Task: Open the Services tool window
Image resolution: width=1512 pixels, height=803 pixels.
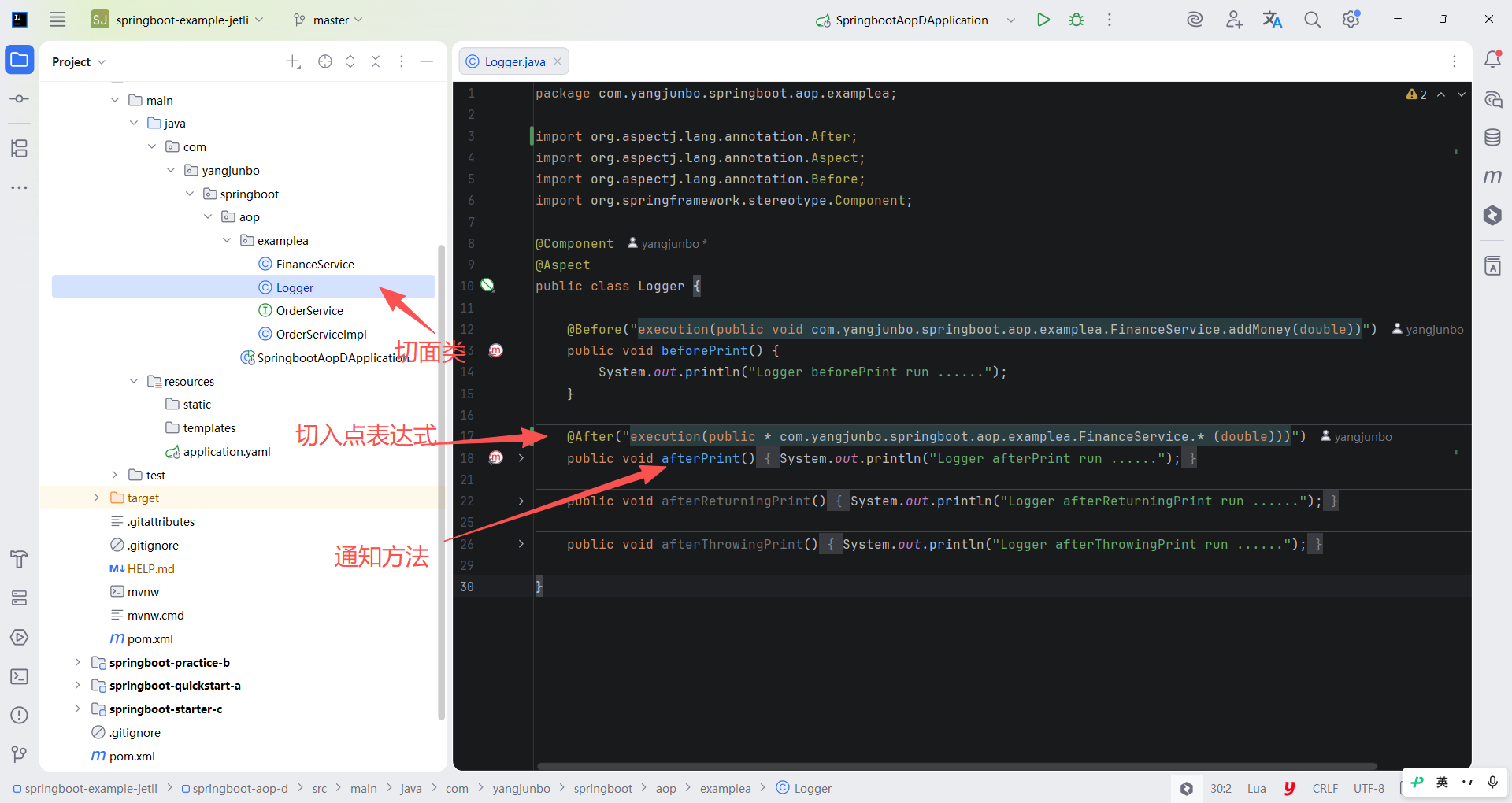Action: click(20, 598)
